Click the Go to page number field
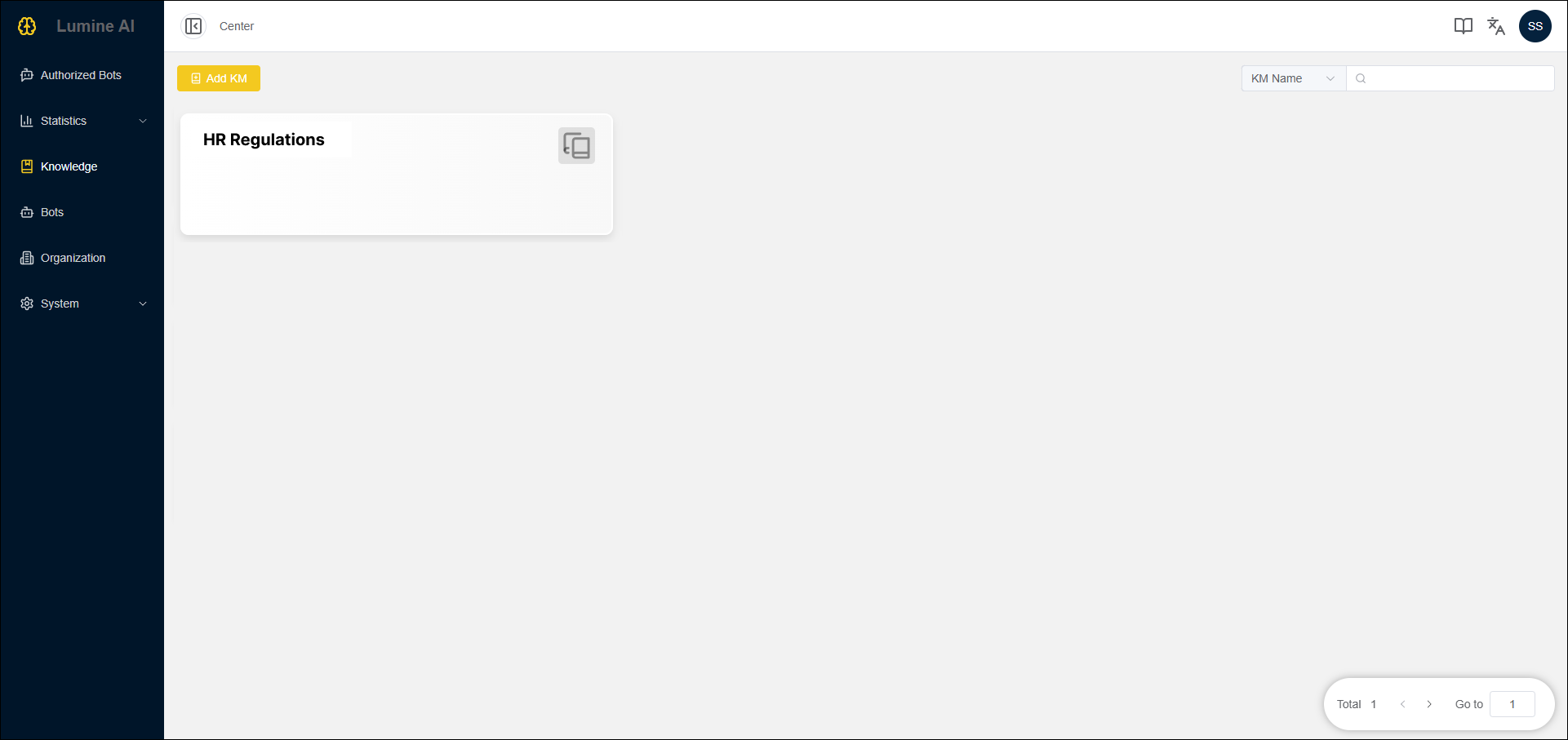This screenshot has width=1568, height=740. [1512, 704]
